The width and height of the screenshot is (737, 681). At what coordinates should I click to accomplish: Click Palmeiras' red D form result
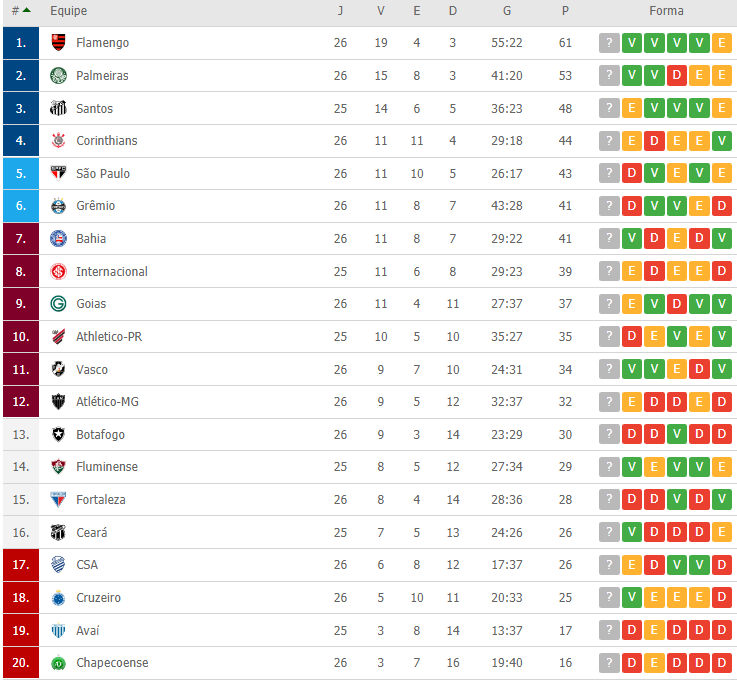pyautogui.click(x=677, y=75)
